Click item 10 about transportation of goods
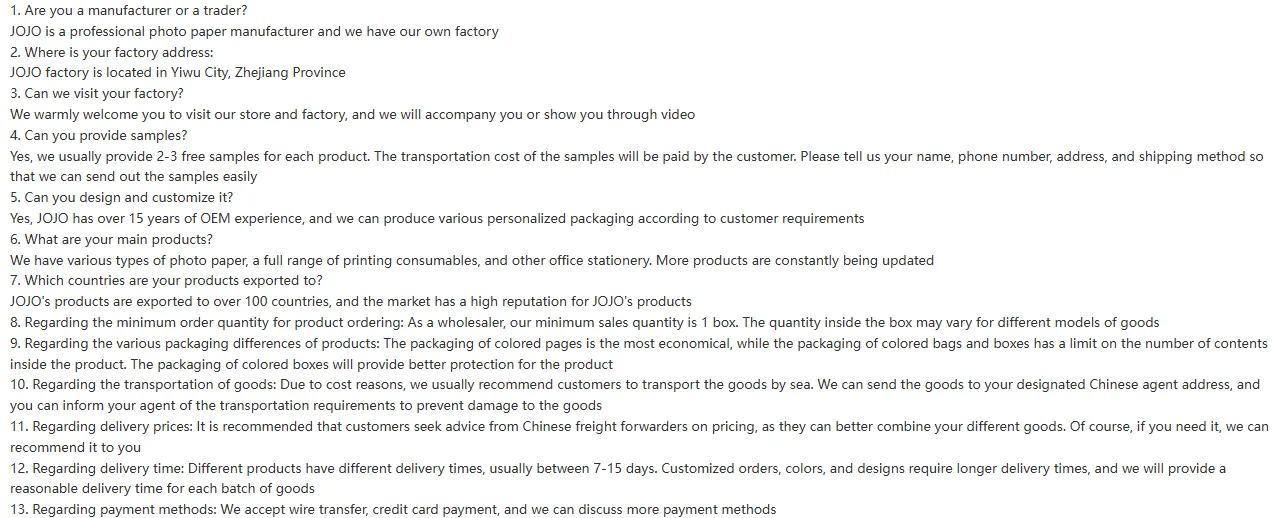This screenshot has height=518, width=1279. pos(635,395)
